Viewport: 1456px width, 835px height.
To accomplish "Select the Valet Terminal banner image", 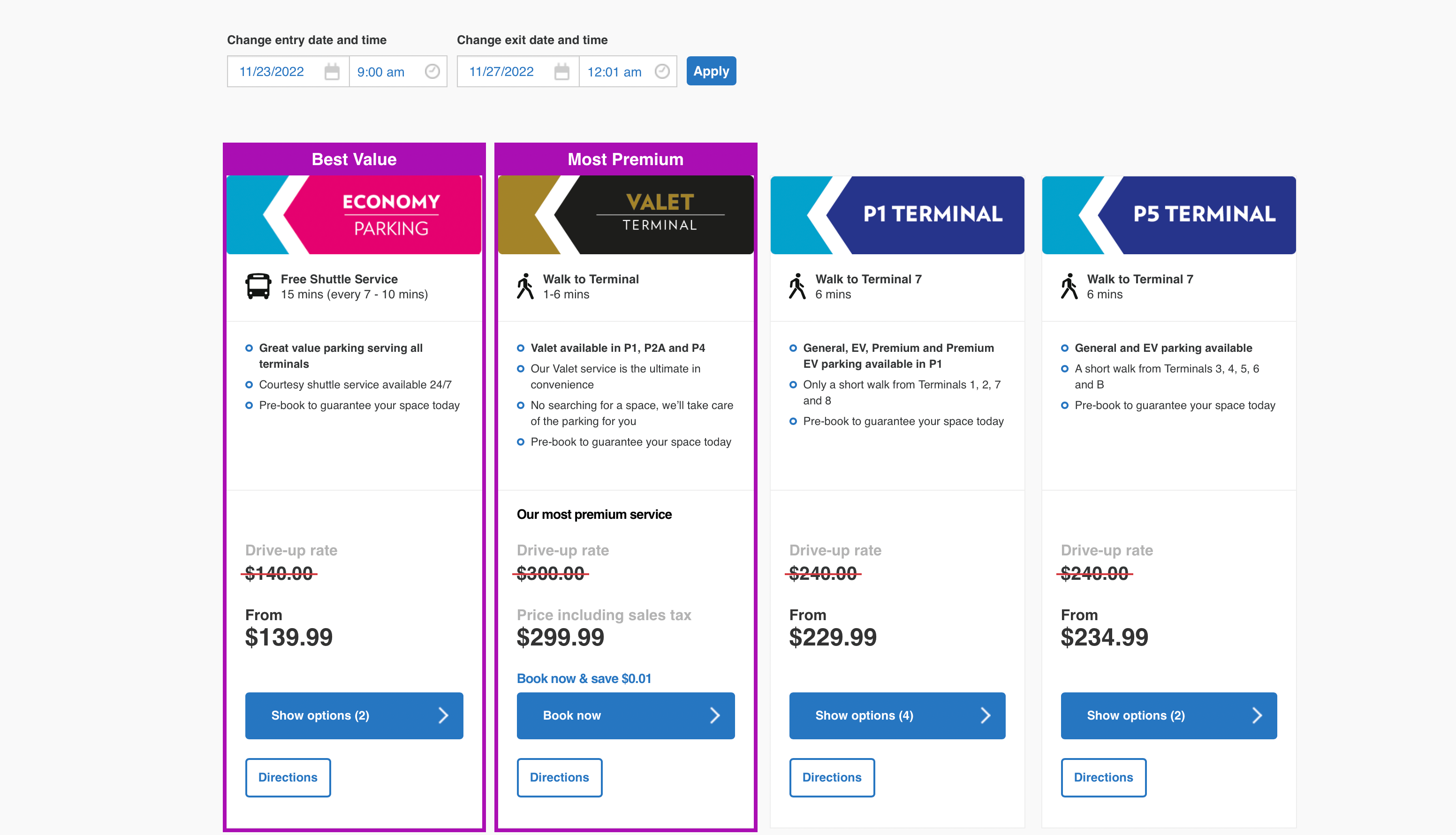I will (x=626, y=215).
